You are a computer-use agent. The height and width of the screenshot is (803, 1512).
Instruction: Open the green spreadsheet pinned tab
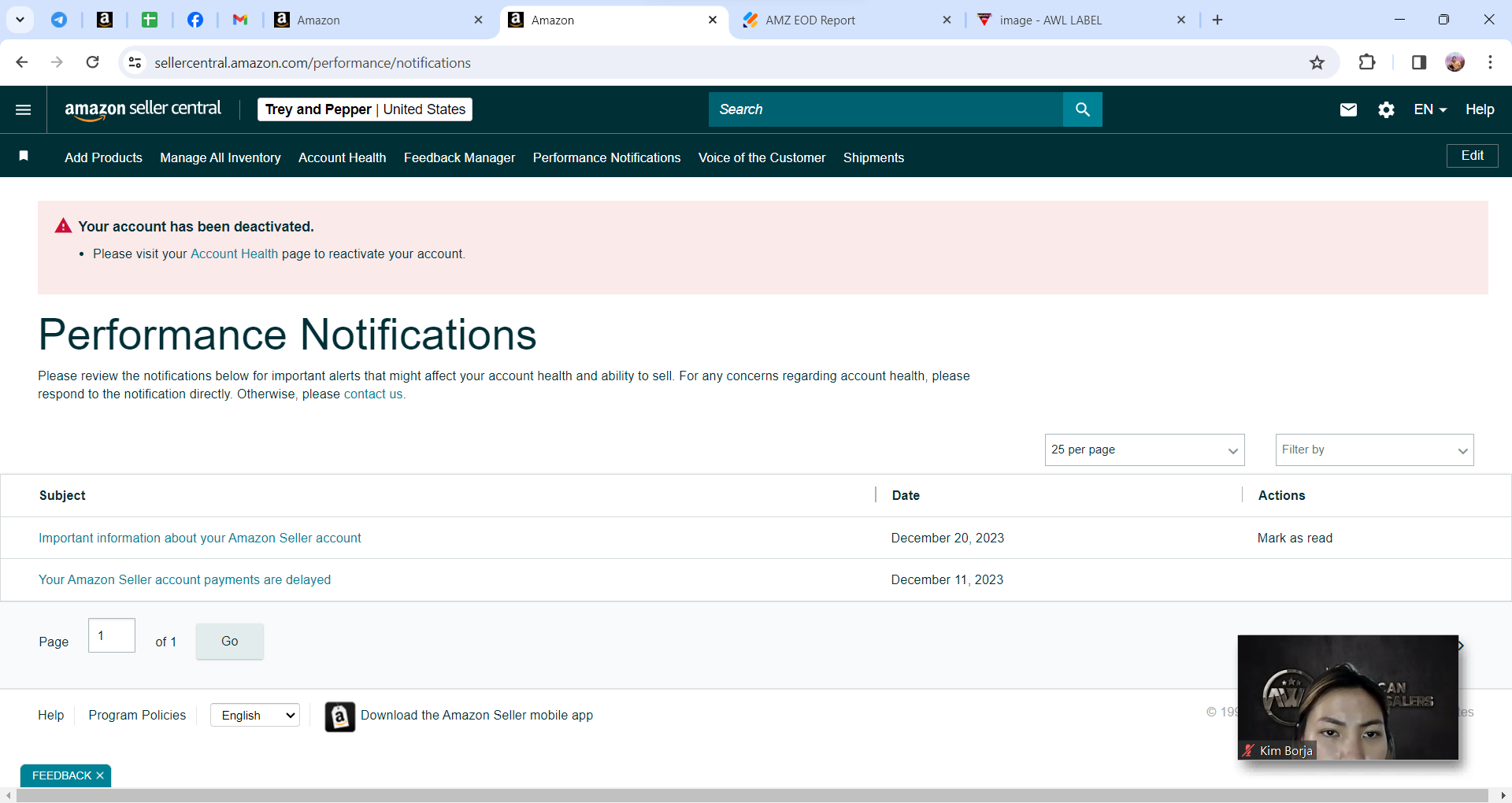(150, 20)
